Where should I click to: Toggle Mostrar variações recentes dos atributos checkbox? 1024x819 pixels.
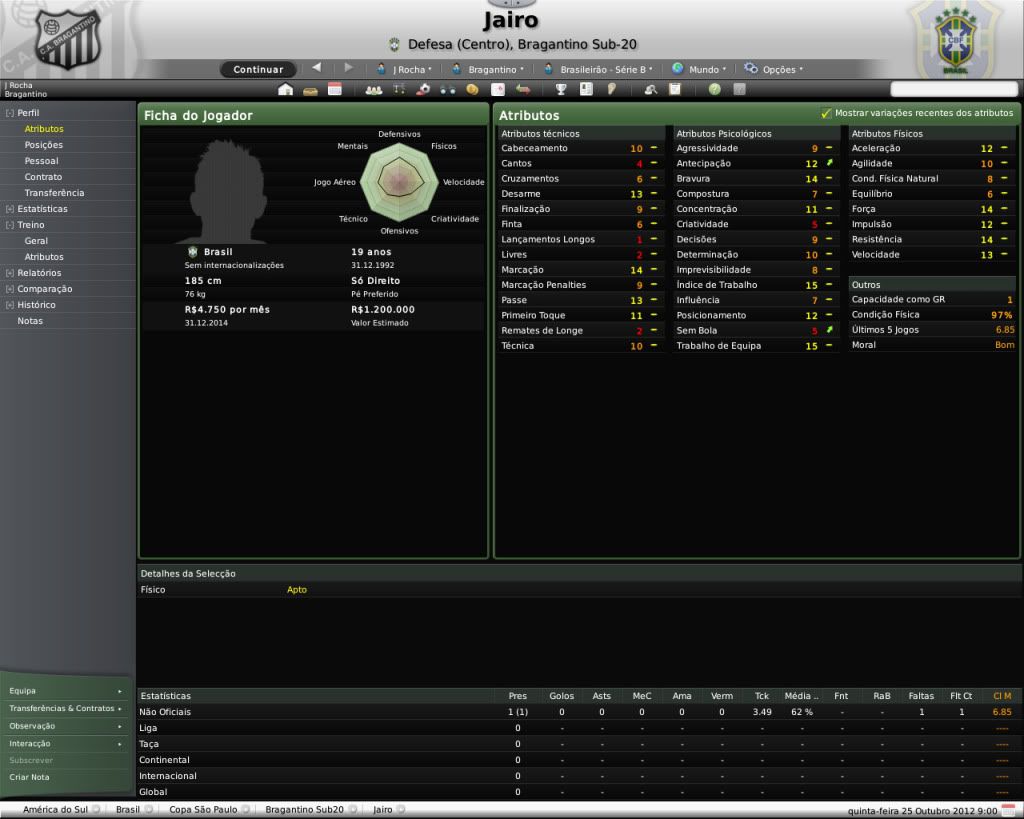pos(826,114)
